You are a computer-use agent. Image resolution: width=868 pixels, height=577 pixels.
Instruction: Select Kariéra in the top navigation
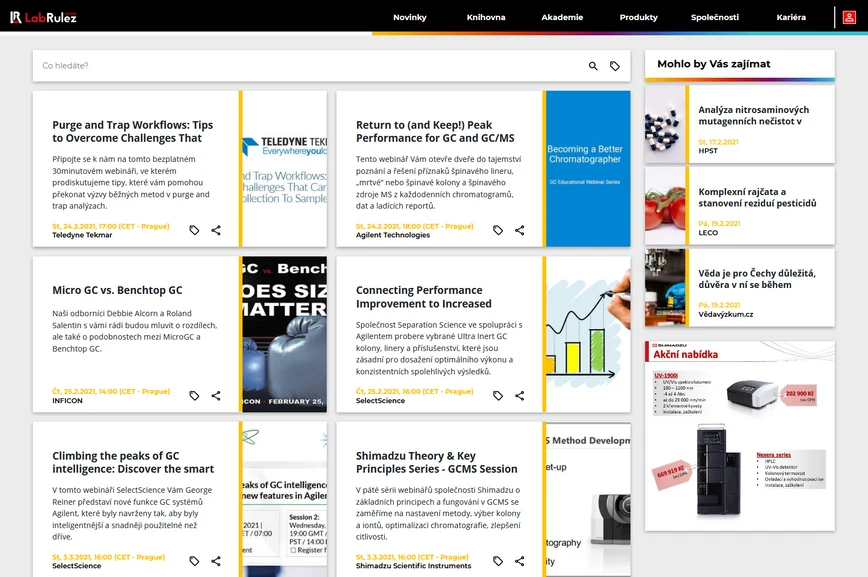[790, 17]
